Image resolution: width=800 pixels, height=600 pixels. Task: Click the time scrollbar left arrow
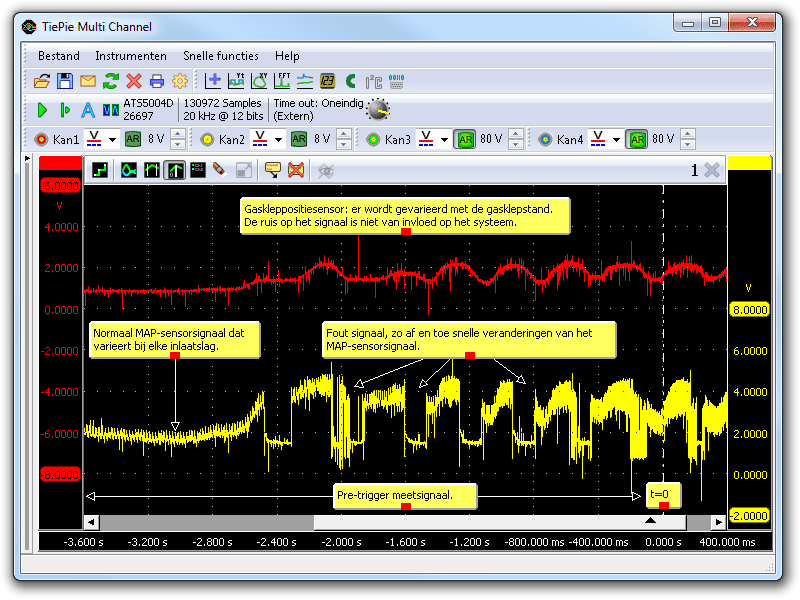point(91,522)
